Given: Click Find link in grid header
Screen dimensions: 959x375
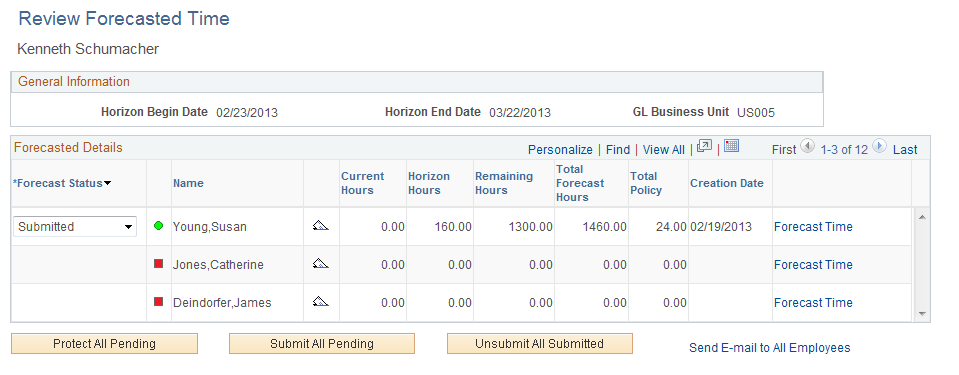Looking at the screenshot, I should (618, 149).
